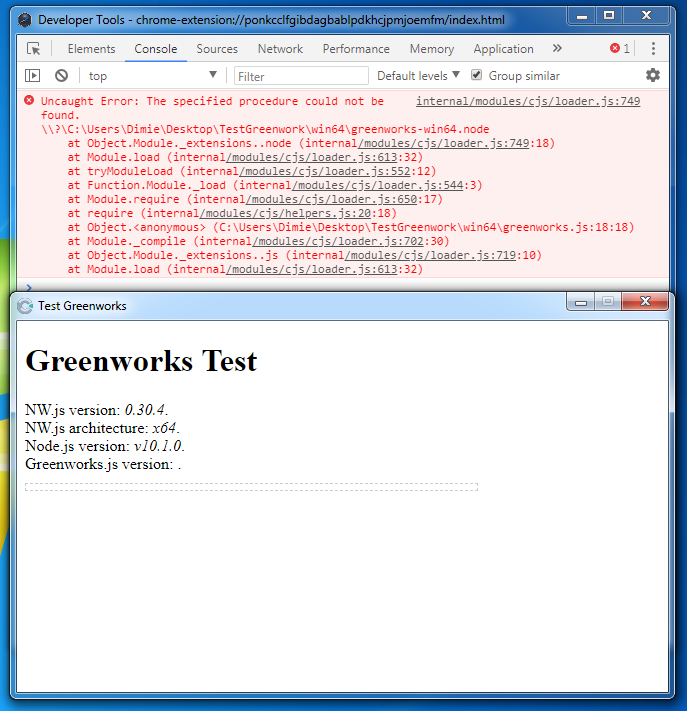This screenshot has height=711, width=687.
Task: Click the Test Greenworks window title icon
Action: pyautogui.click(x=25, y=306)
